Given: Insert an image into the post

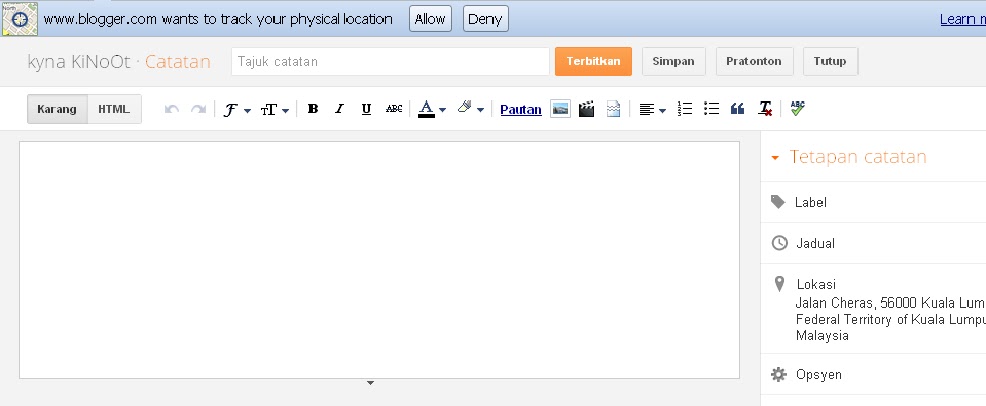Looking at the screenshot, I should coord(560,109).
